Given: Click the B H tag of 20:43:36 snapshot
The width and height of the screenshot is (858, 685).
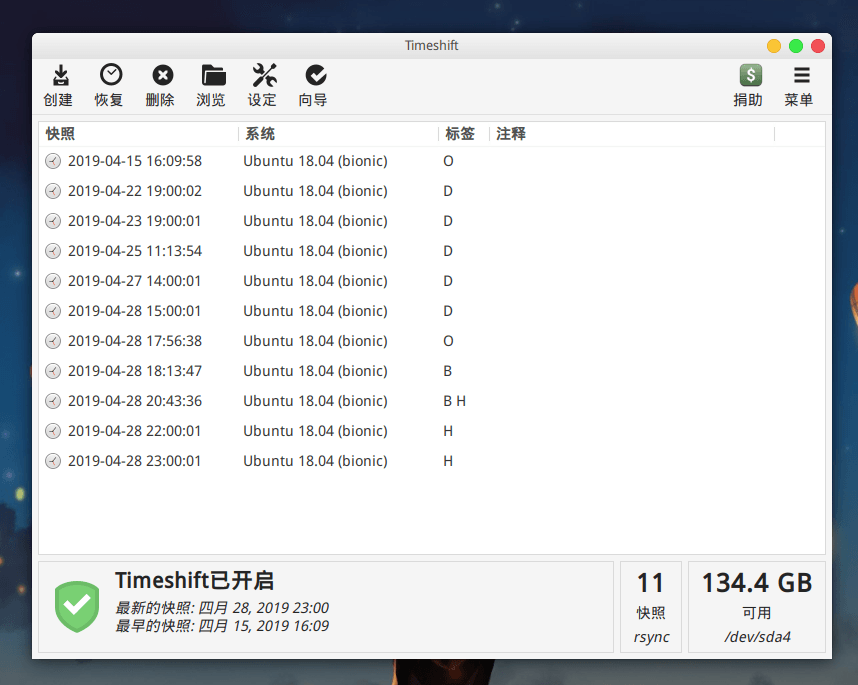Looking at the screenshot, I should [455, 401].
